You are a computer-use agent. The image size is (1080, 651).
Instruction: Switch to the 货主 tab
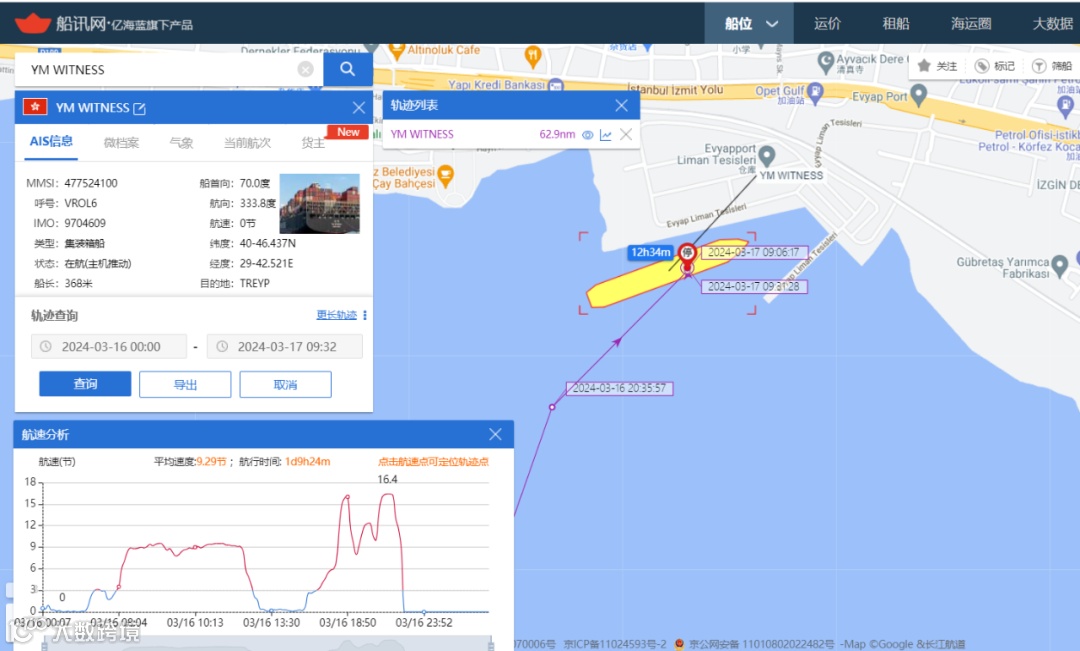pos(313,143)
